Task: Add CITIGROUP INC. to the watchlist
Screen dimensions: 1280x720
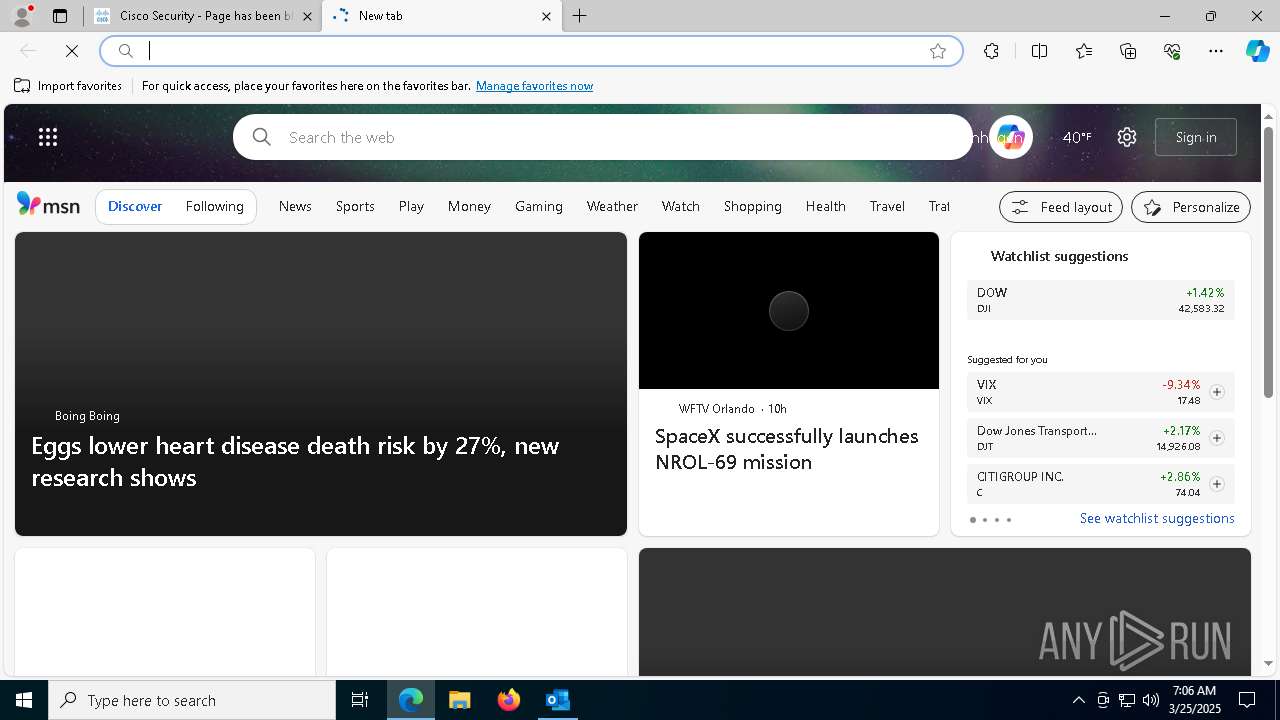Action: tap(1216, 484)
